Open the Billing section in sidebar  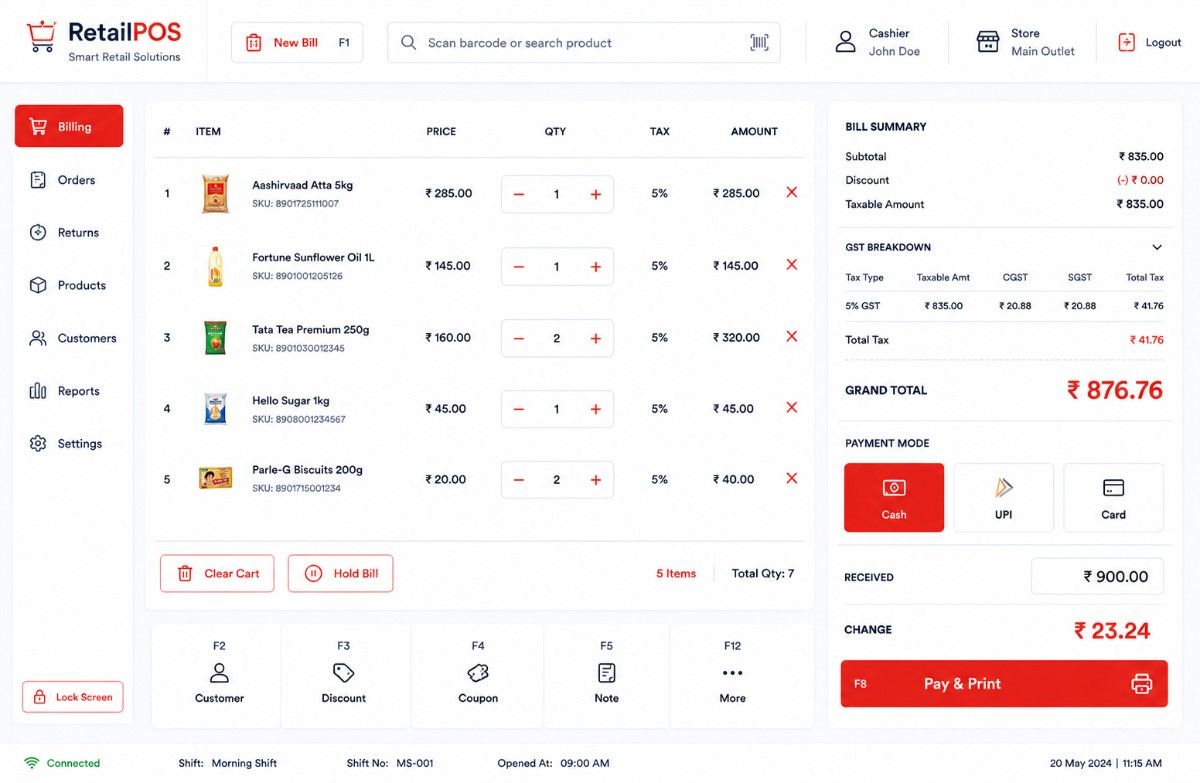coord(69,126)
